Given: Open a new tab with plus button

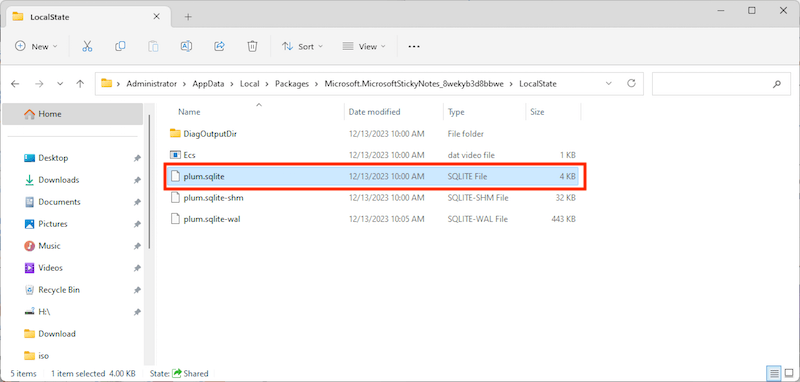Looking at the screenshot, I should [188, 17].
